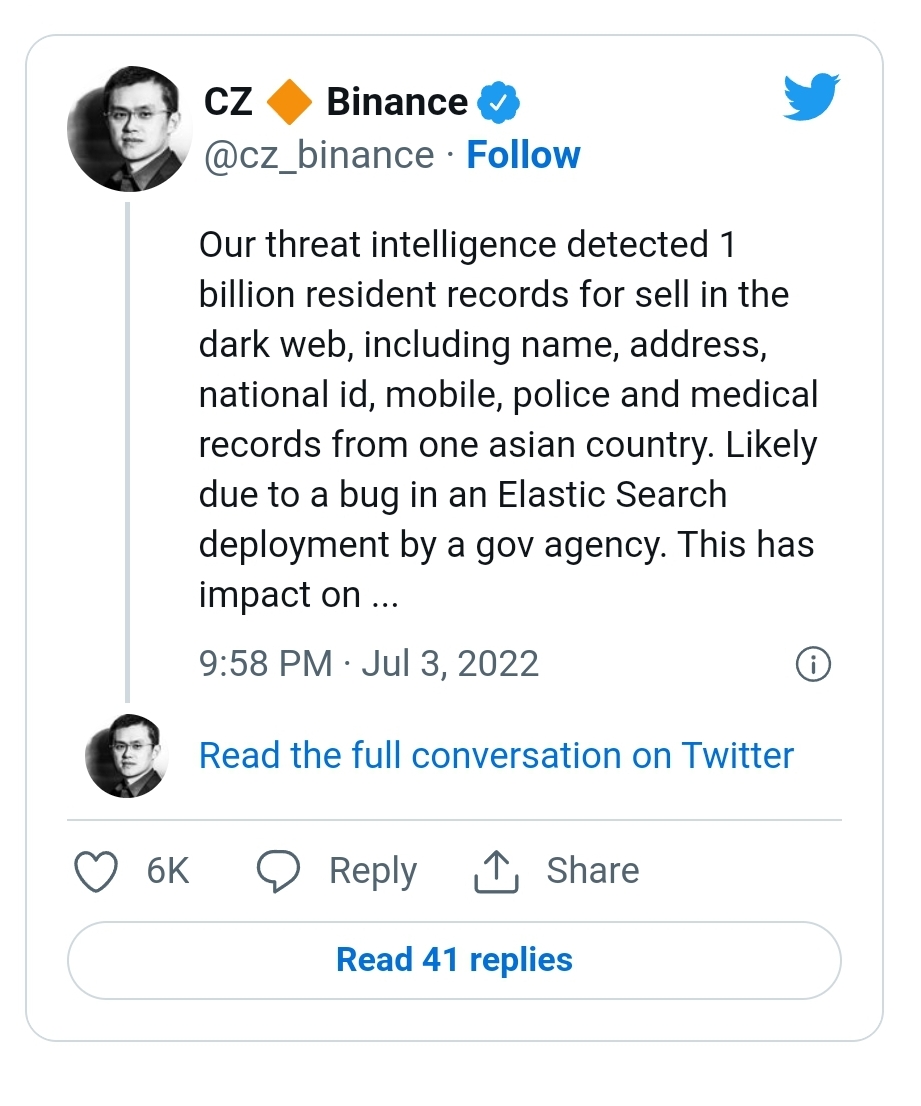The width and height of the screenshot is (921, 1106).
Task: Open the @cz_binance handle
Action: [319, 155]
